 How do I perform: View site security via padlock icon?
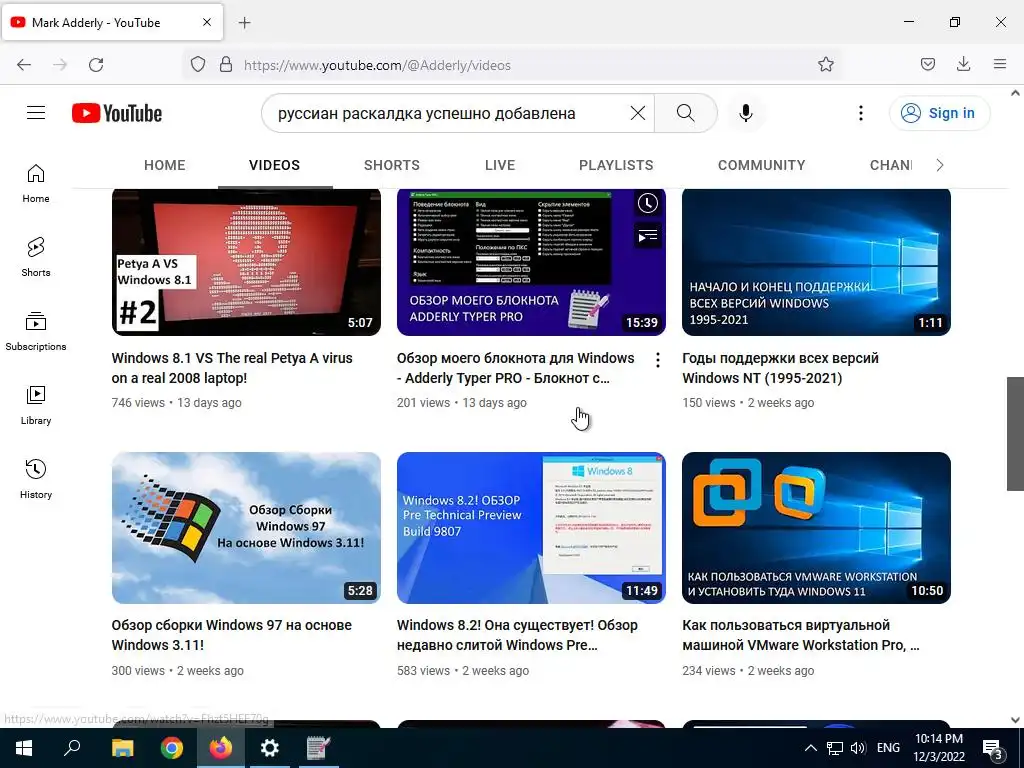(225, 65)
